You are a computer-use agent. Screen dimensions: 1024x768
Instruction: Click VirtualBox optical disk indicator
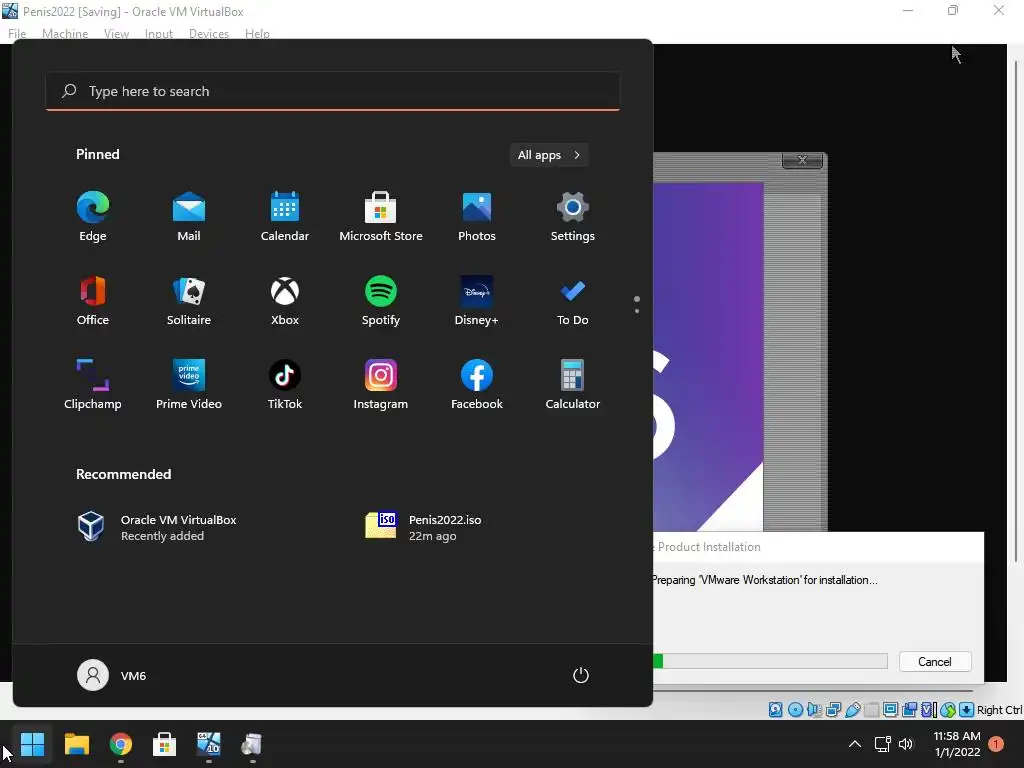[x=795, y=709]
